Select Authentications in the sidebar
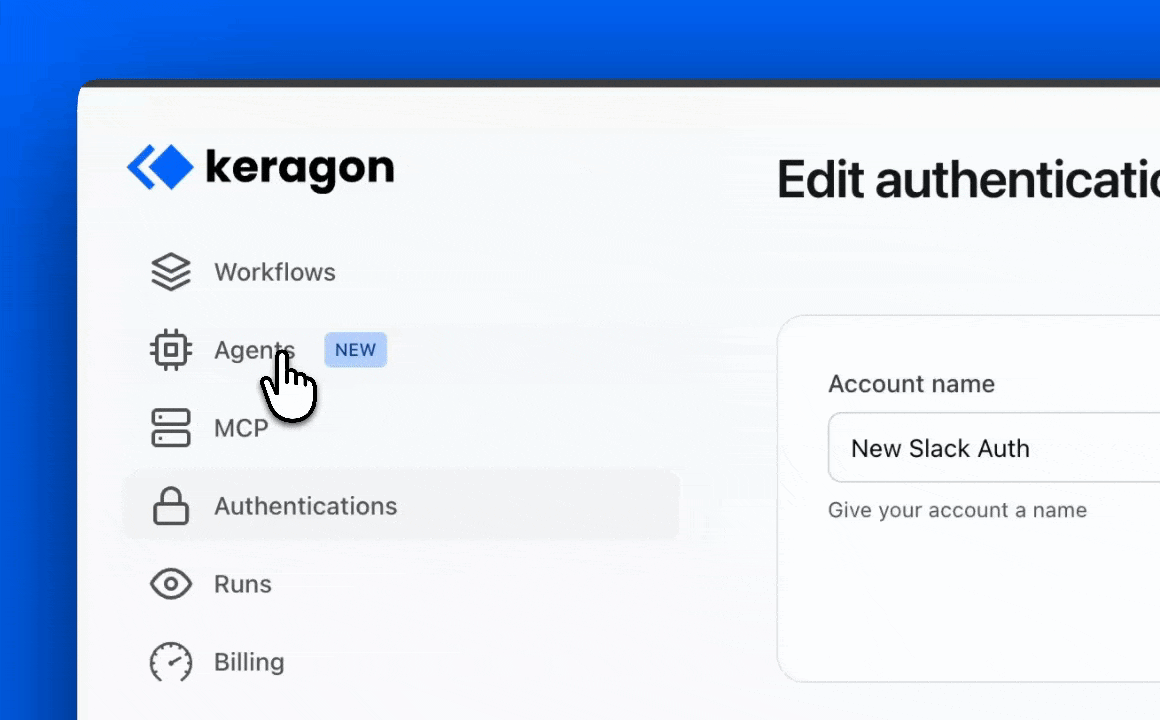This screenshot has width=1160, height=720. (x=402, y=505)
